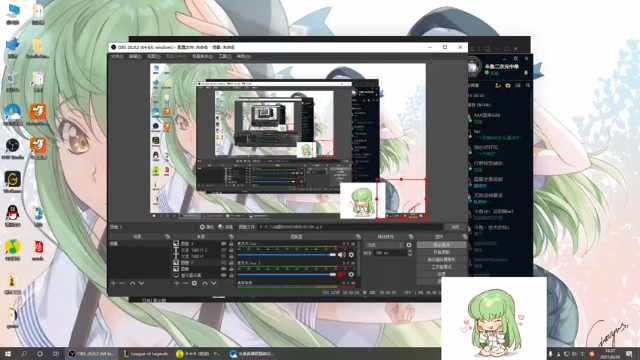This screenshot has height=360, width=640.
Task: Move selected source up in list
Action: 205,283
